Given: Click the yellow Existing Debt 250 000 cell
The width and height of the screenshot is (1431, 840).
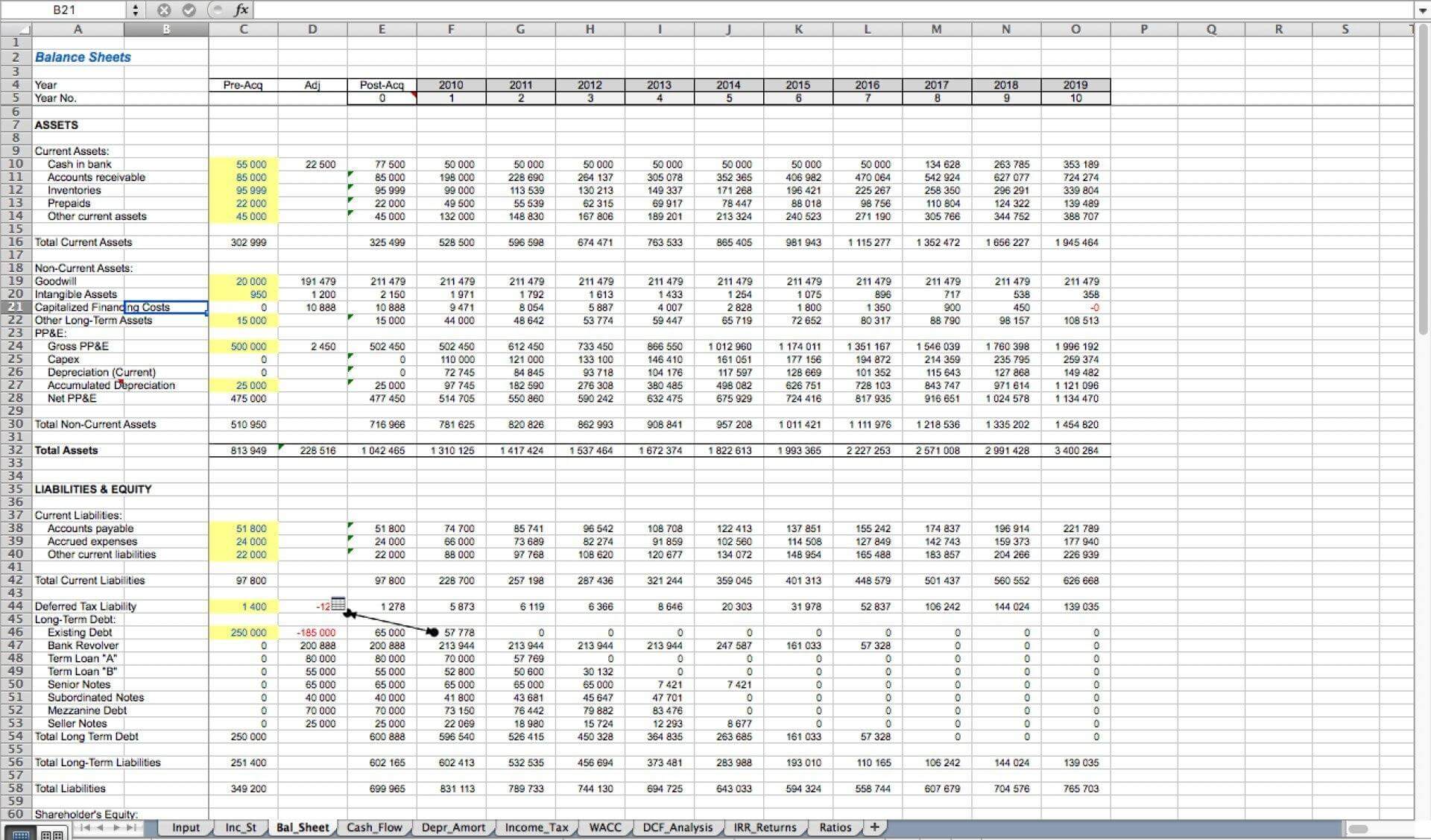Looking at the screenshot, I should [x=243, y=632].
